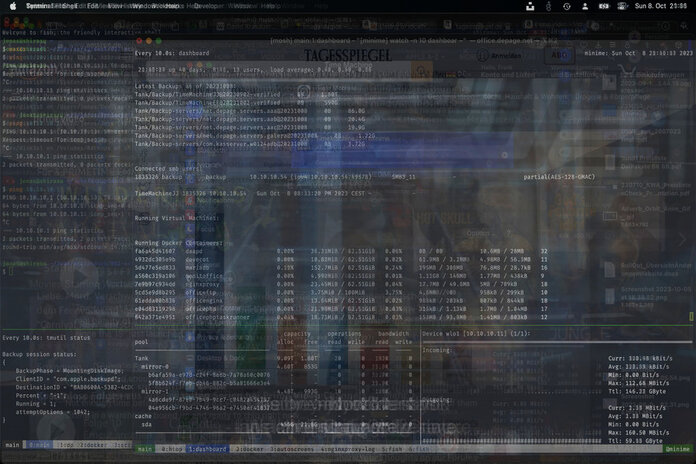Screen dimensions: 696x464
Task: Select container ID 4932dc305e9b
Action: pyautogui.click(x=155, y=259)
